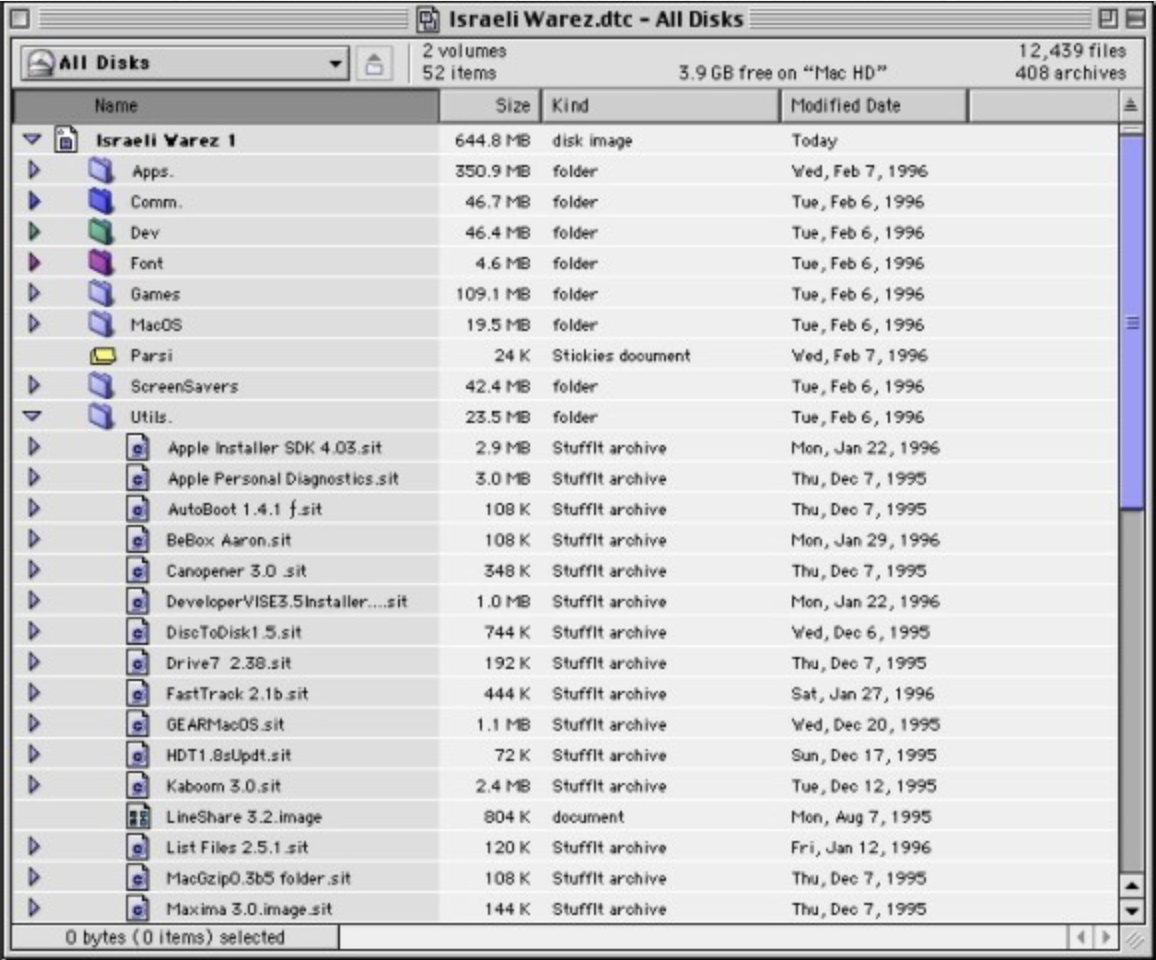Click the "Mon, Aug 7, 1995" date cell
The image size is (1156, 960).
click(x=860, y=817)
